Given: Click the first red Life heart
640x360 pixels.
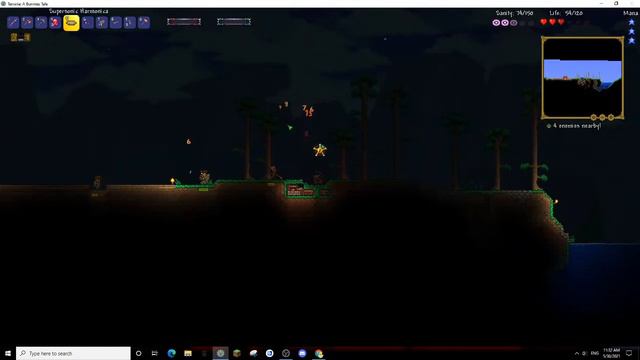Looking at the screenshot, I should [543, 22].
